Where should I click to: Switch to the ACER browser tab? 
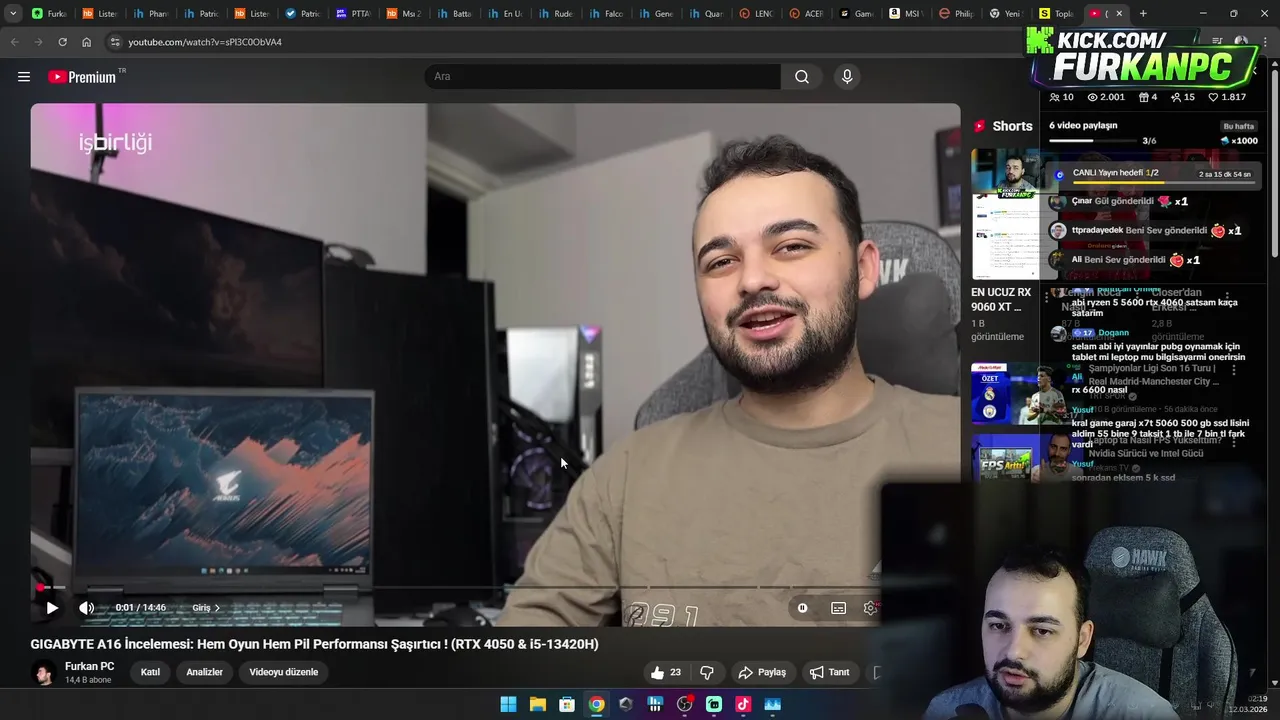point(808,13)
